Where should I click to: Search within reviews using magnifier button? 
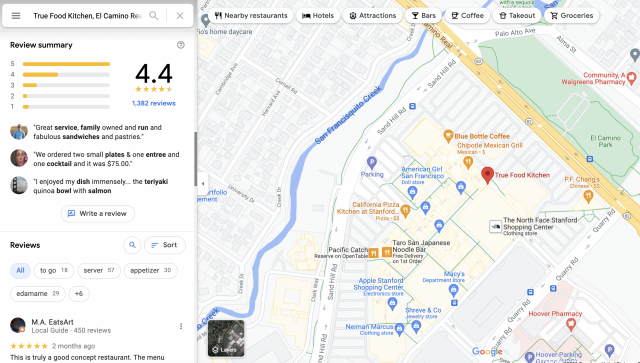click(x=132, y=245)
